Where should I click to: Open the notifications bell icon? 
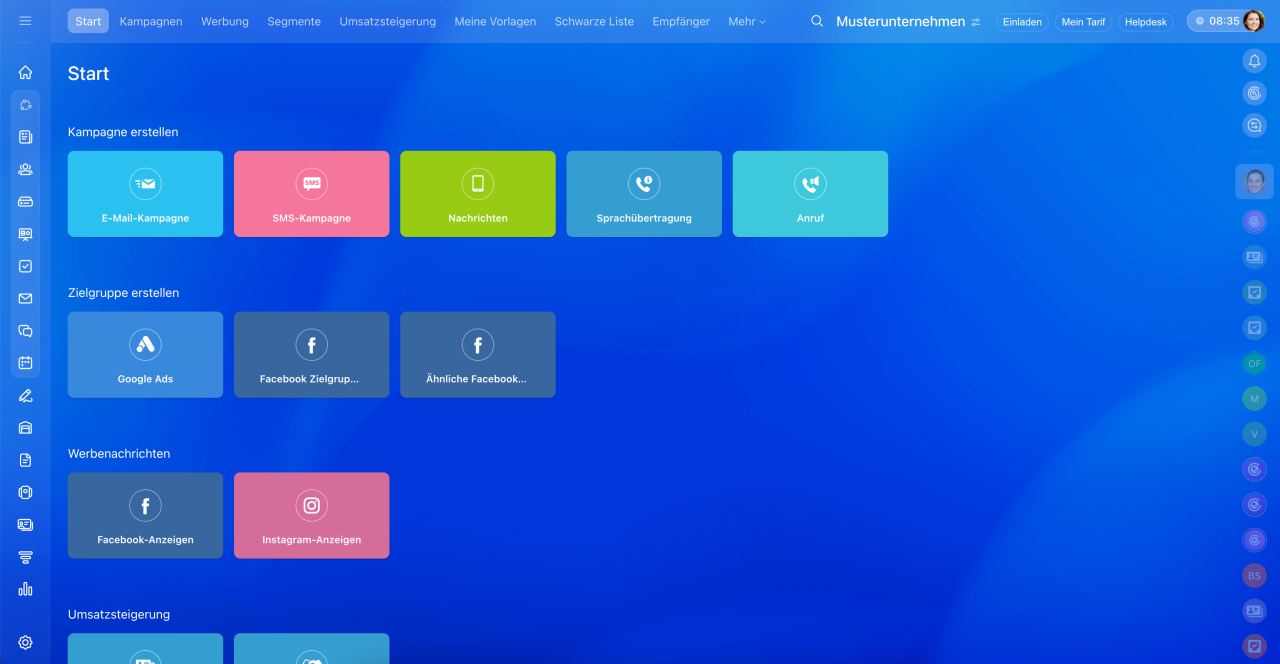pos(1254,61)
